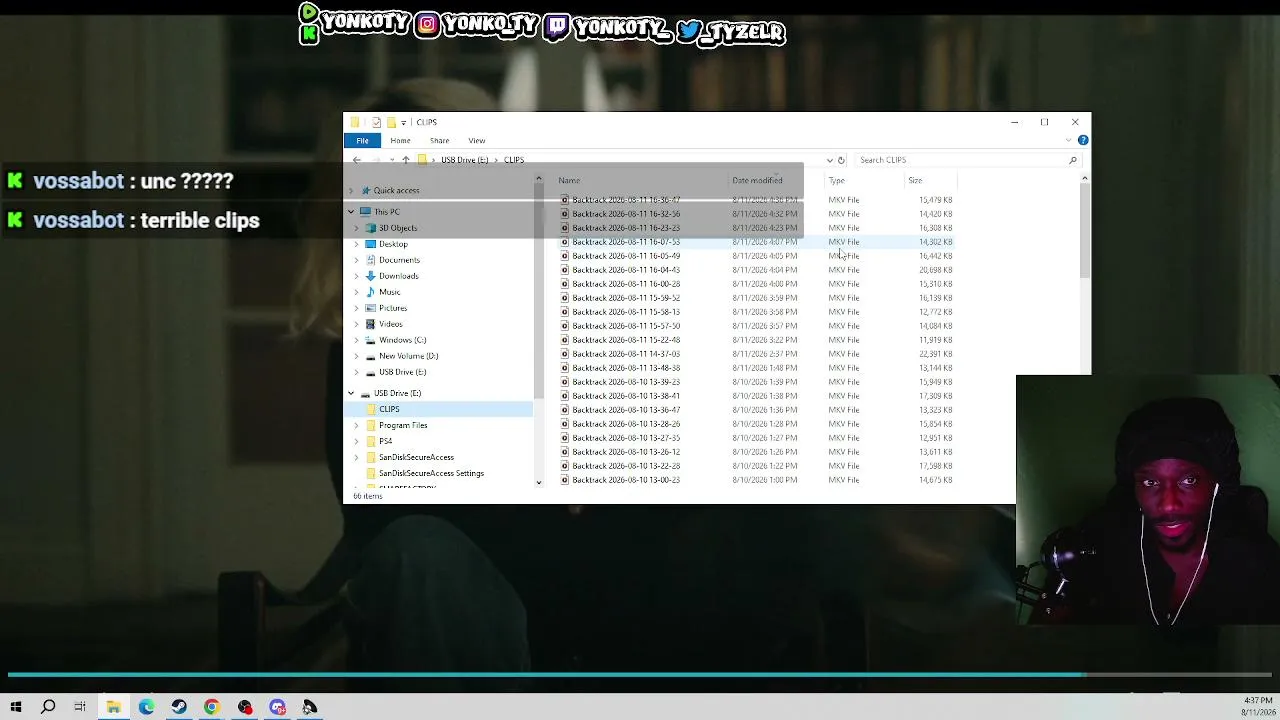The image size is (1280, 720).
Task: Open Steam from the taskbar
Action: [179, 707]
